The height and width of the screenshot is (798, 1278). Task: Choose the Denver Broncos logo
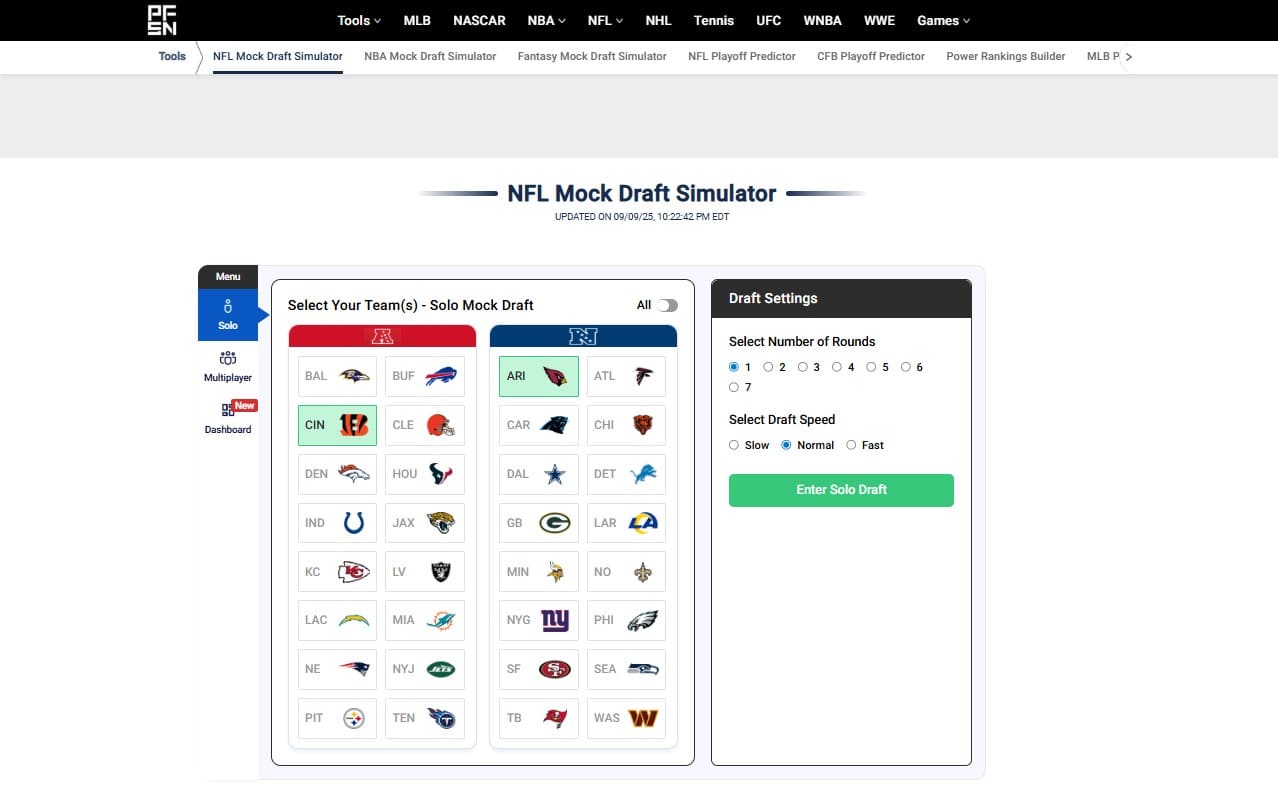click(x=354, y=474)
